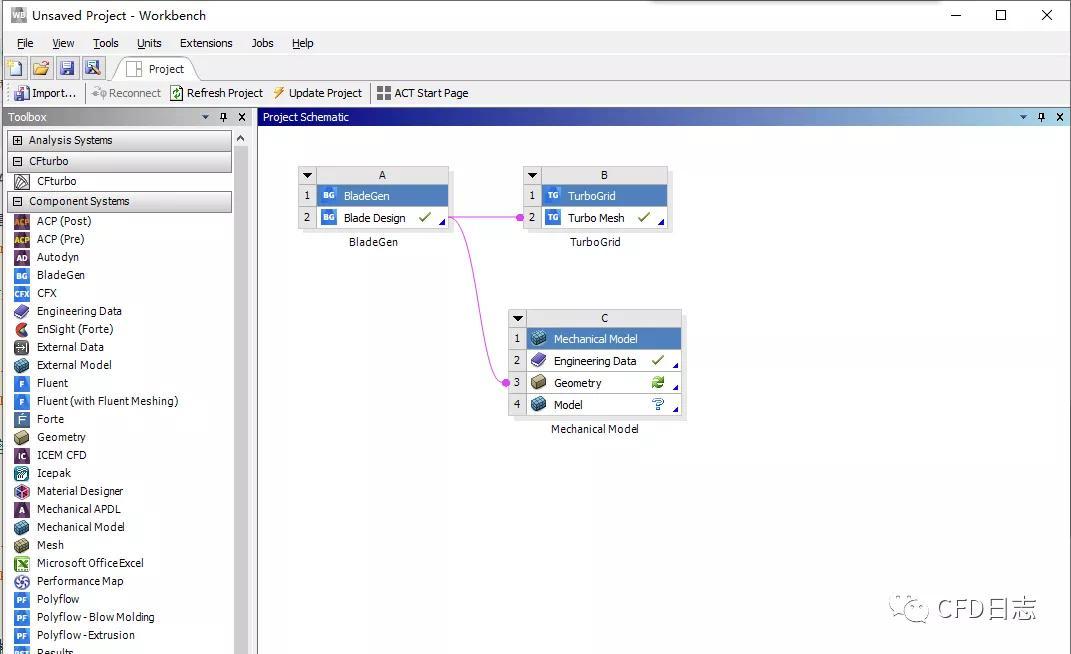Open the Units menu
1071x654 pixels.
point(149,43)
